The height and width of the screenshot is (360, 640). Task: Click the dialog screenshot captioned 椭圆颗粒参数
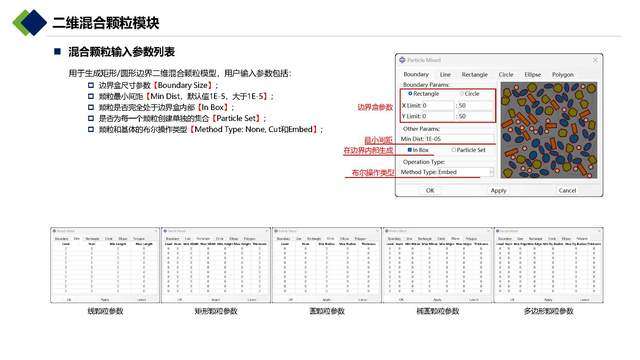point(438,265)
